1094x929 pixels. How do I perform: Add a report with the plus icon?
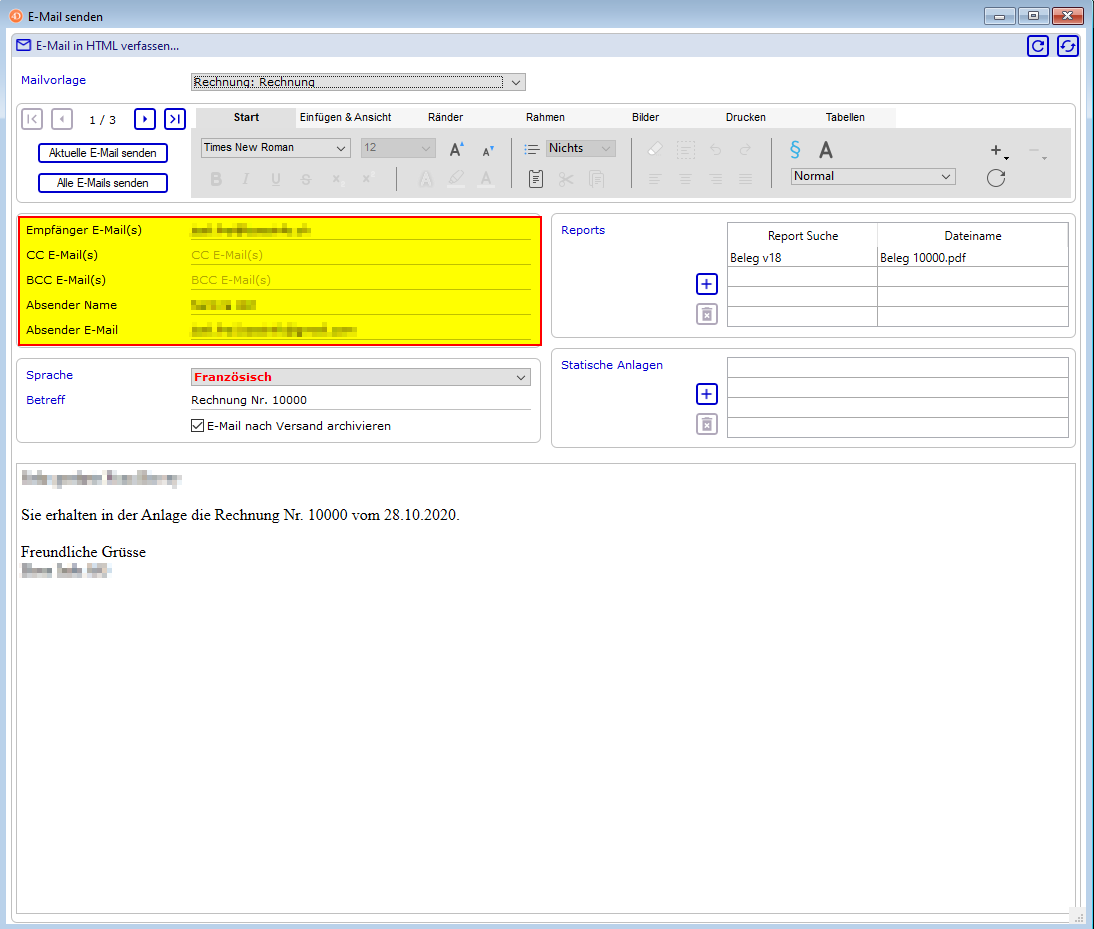[x=706, y=284]
